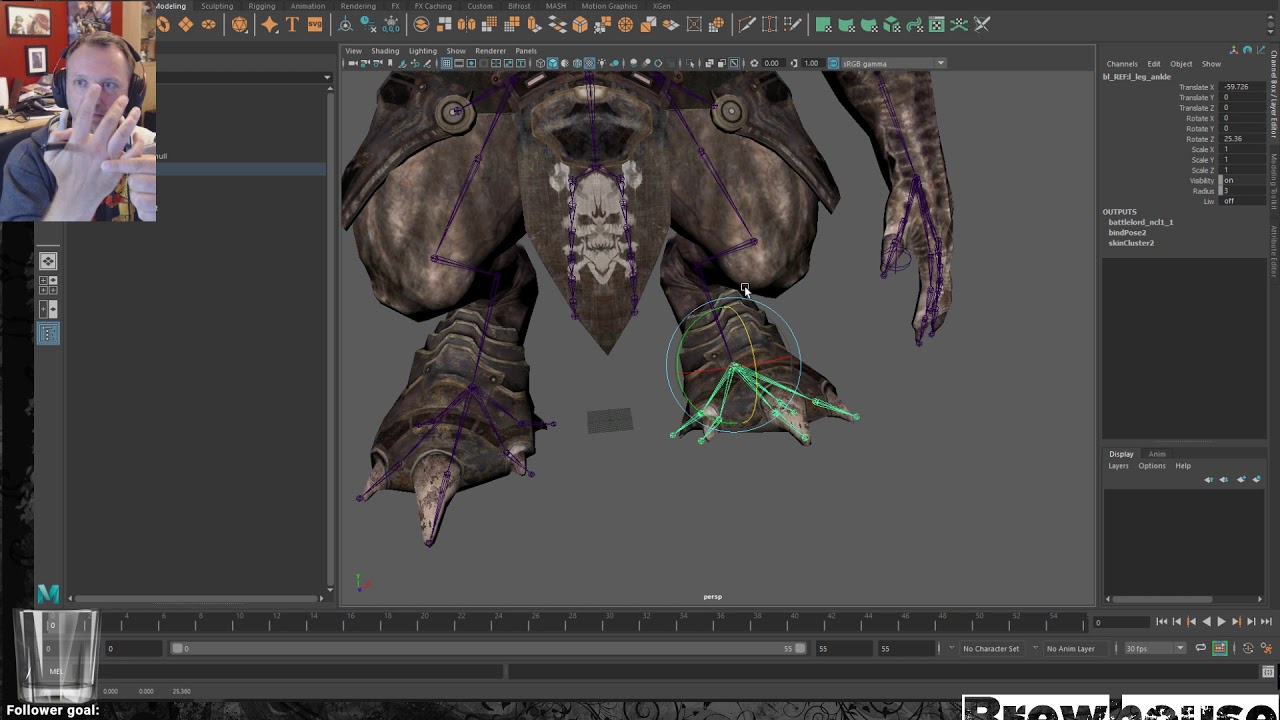The image size is (1280, 720).
Task: Go to start of playback range
Action: (1162, 622)
